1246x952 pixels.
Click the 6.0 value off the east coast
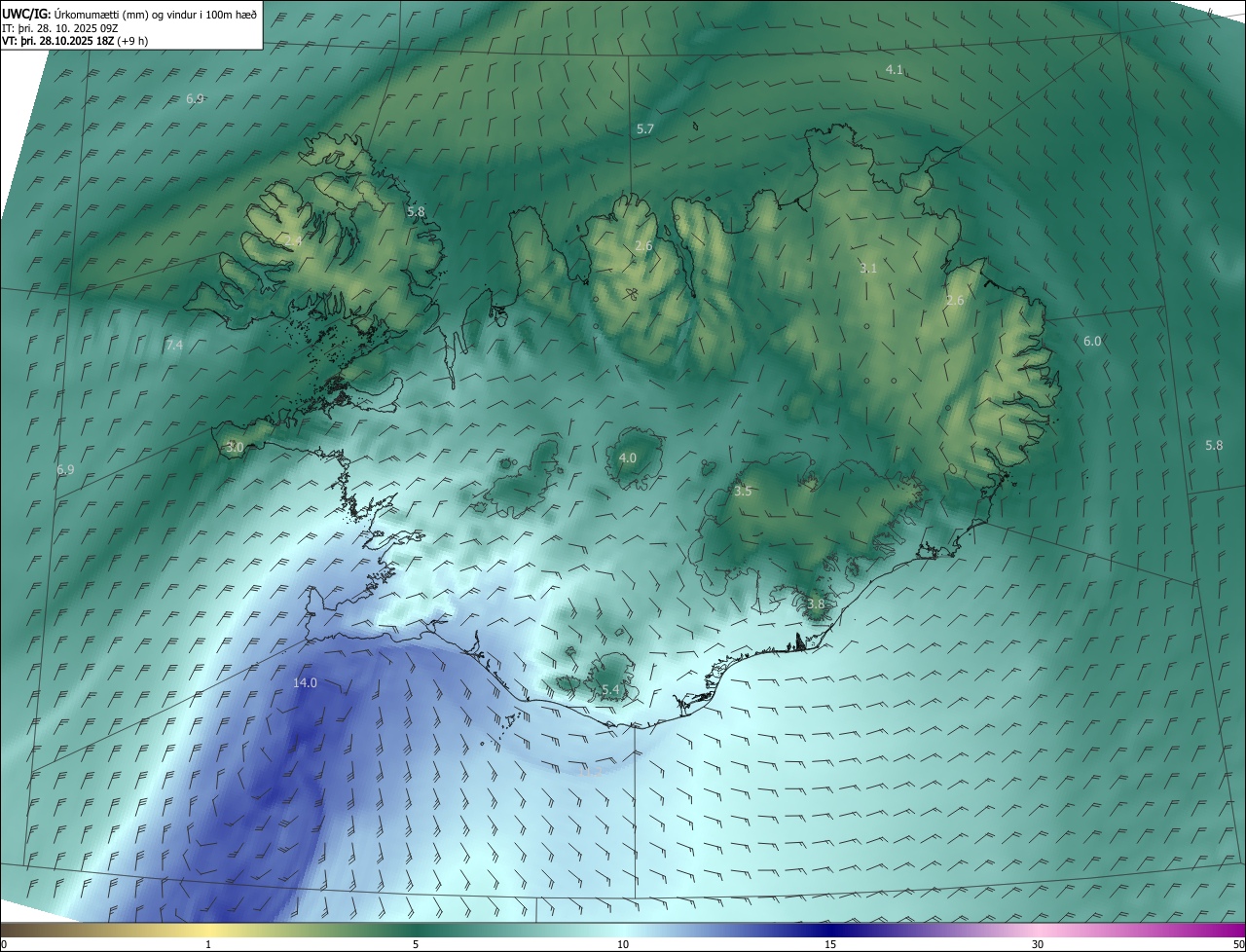[x=1092, y=342]
